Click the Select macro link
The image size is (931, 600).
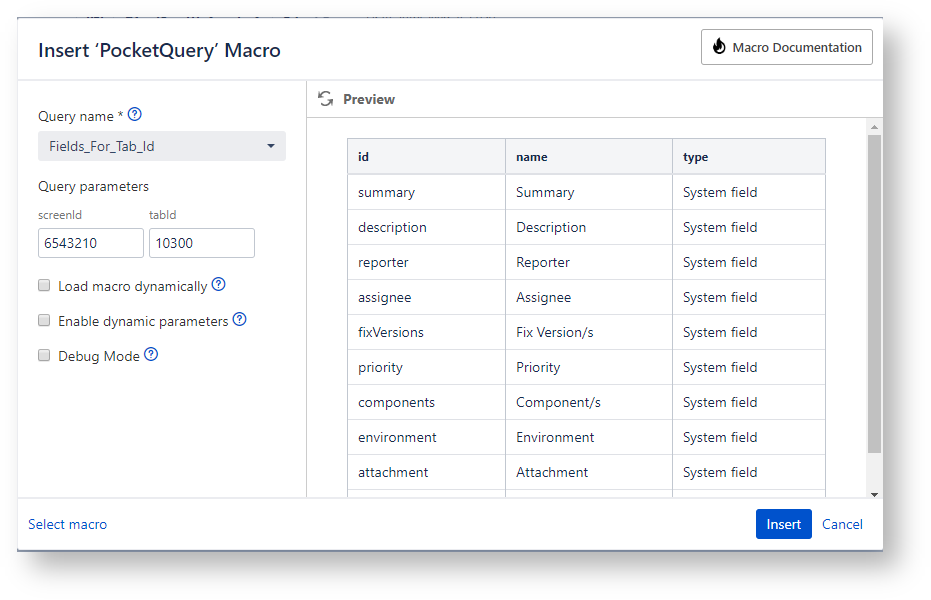(x=67, y=524)
